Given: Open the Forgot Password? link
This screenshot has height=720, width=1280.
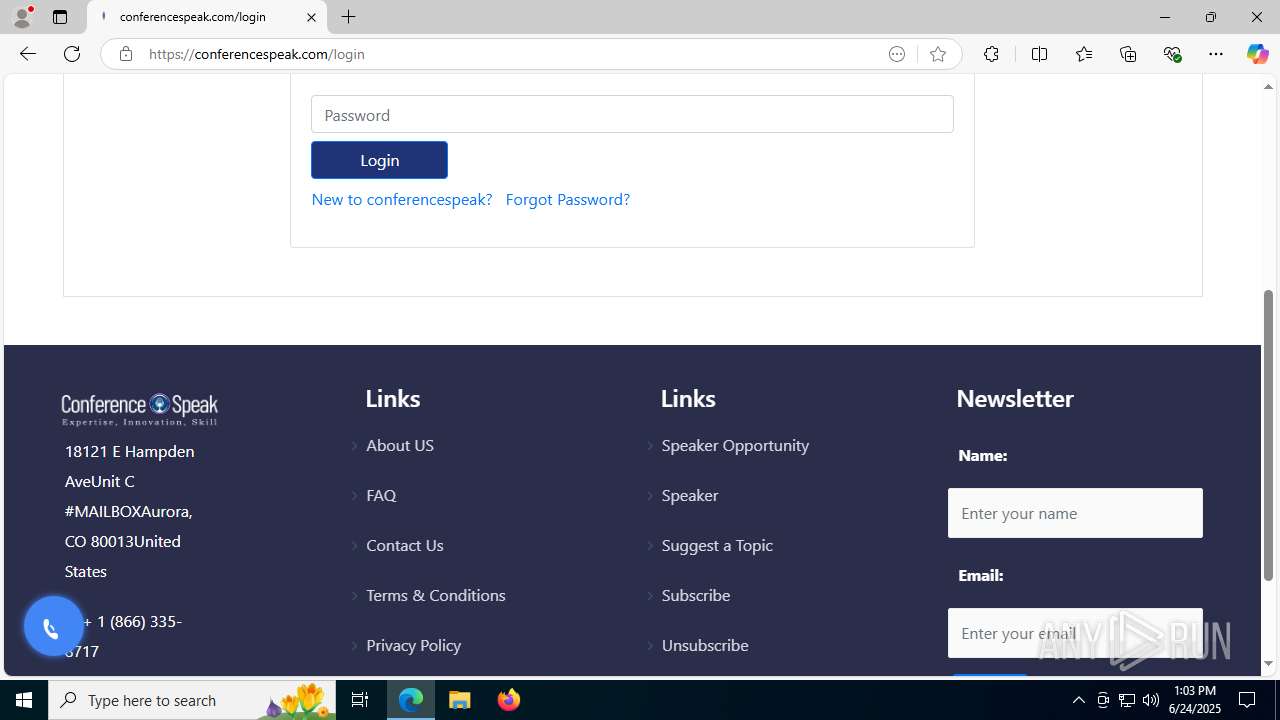Looking at the screenshot, I should coord(567,199).
